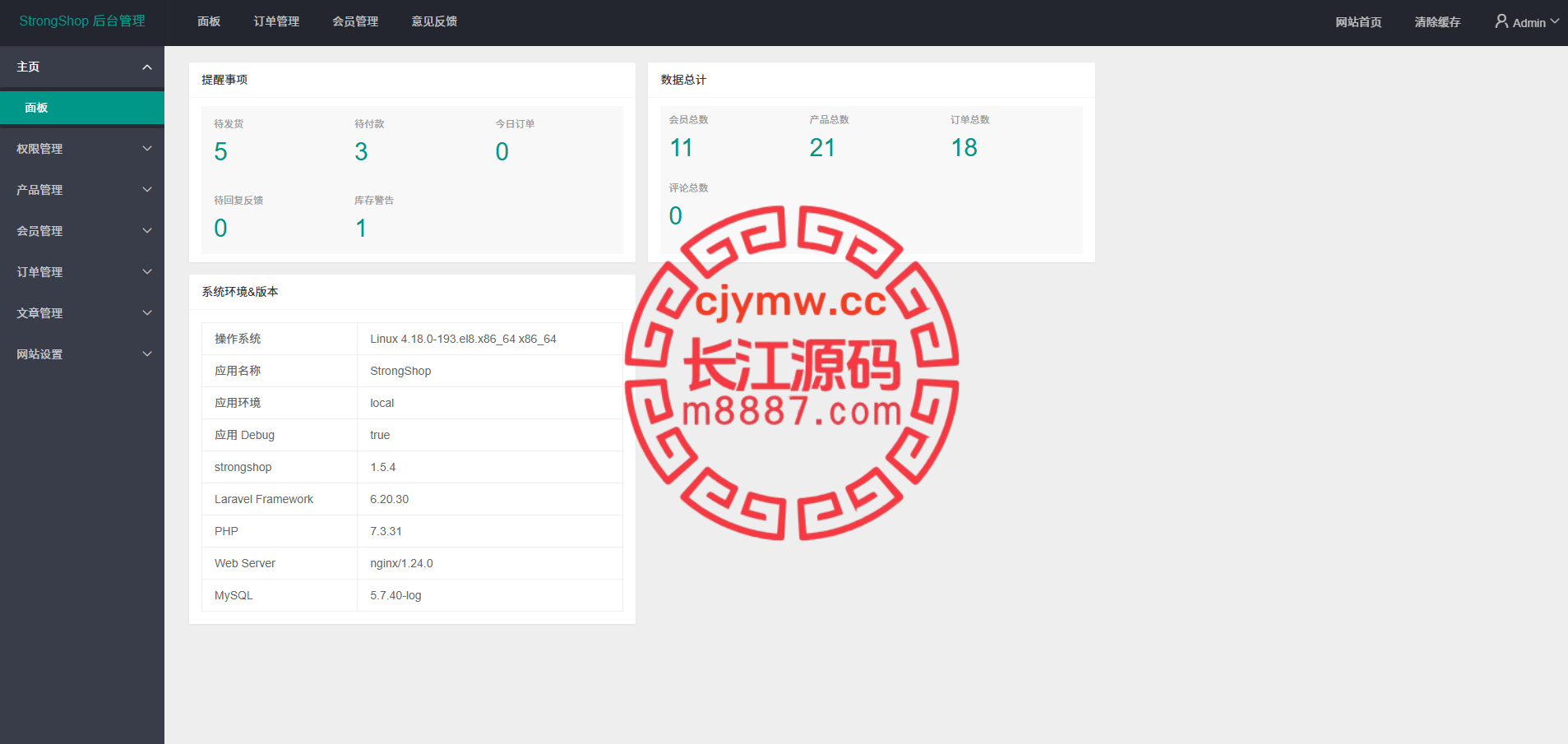
Task: Click the PHP version 7.3.31
Action: [386, 531]
